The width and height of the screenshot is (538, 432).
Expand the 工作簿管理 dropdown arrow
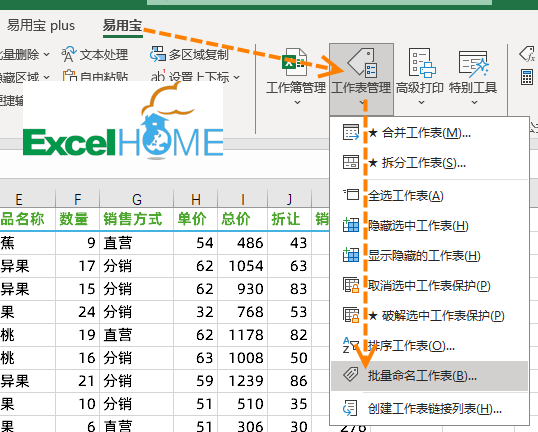click(x=297, y=102)
